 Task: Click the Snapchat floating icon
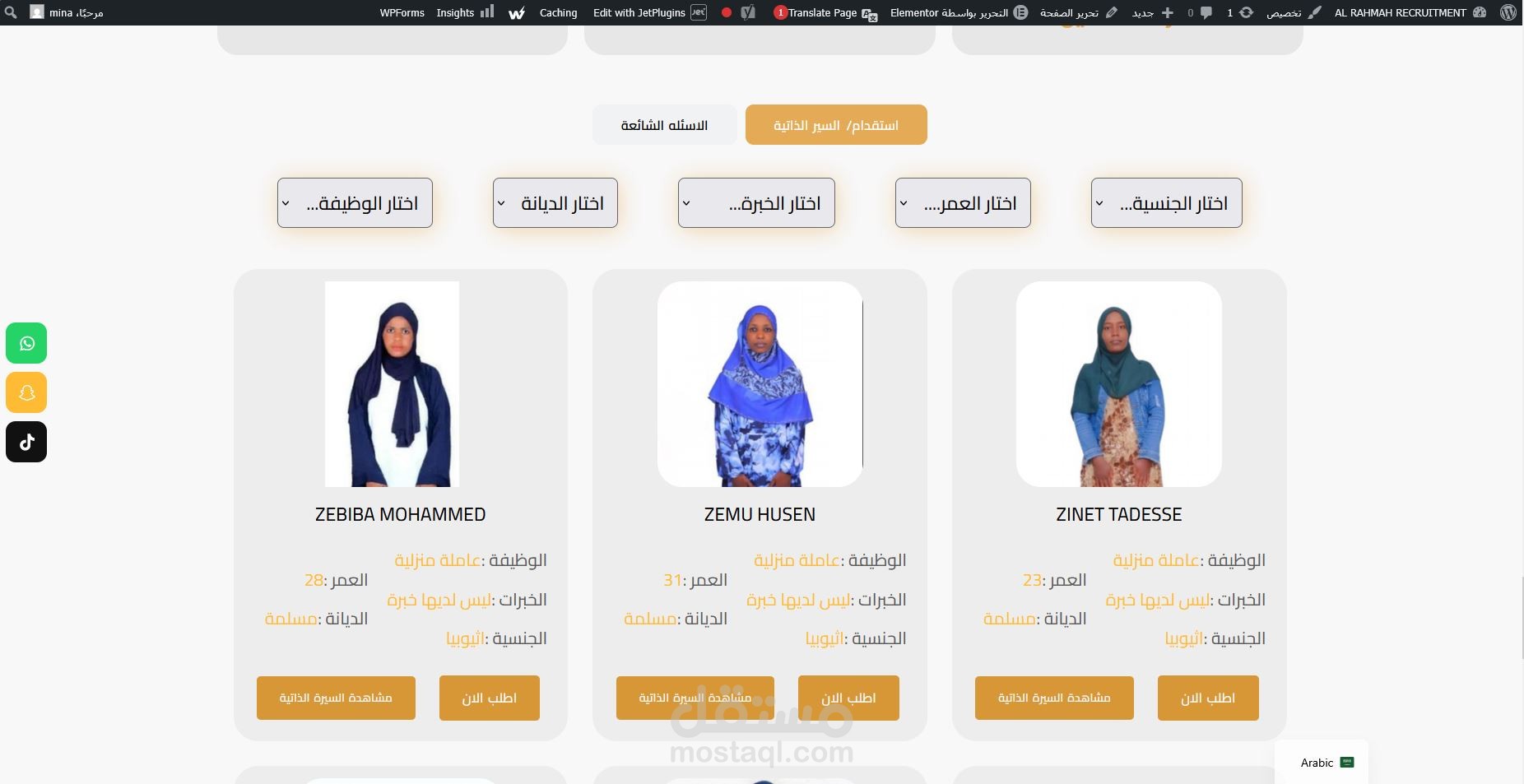pos(26,392)
